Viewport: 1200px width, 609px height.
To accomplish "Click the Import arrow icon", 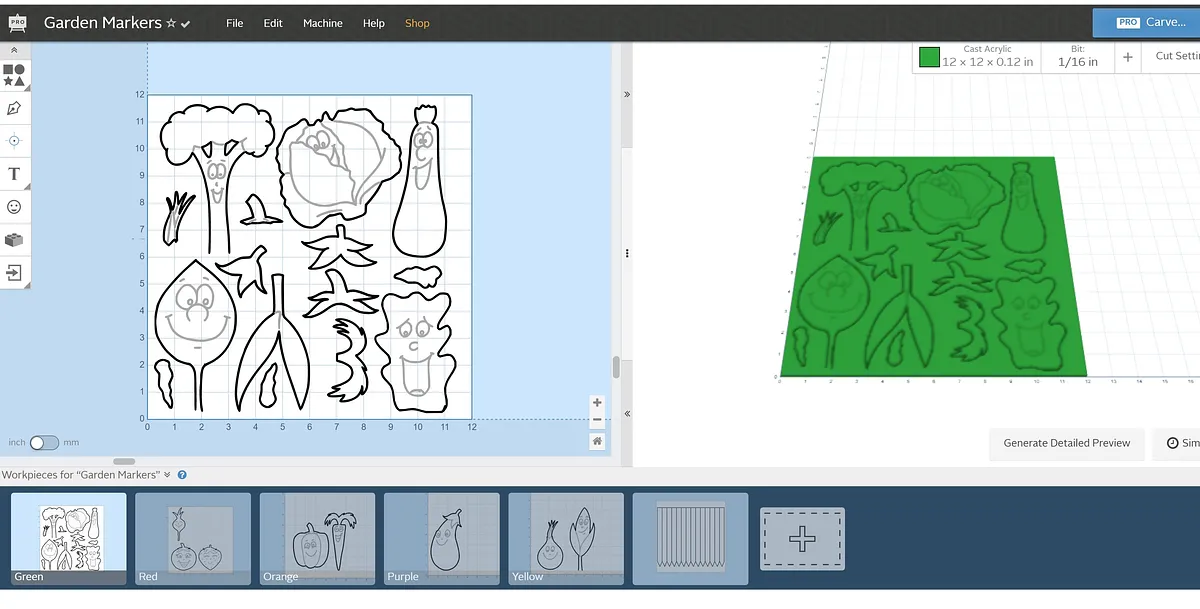I will point(14,272).
